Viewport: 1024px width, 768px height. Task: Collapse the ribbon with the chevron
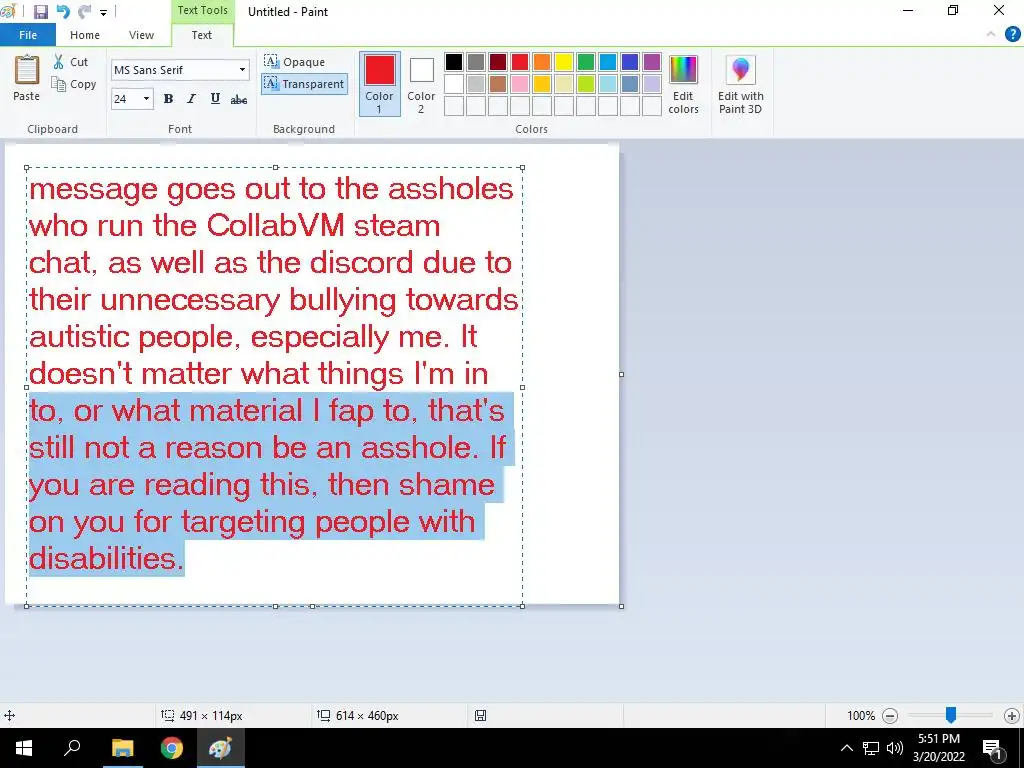pyautogui.click(x=991, y=35)
